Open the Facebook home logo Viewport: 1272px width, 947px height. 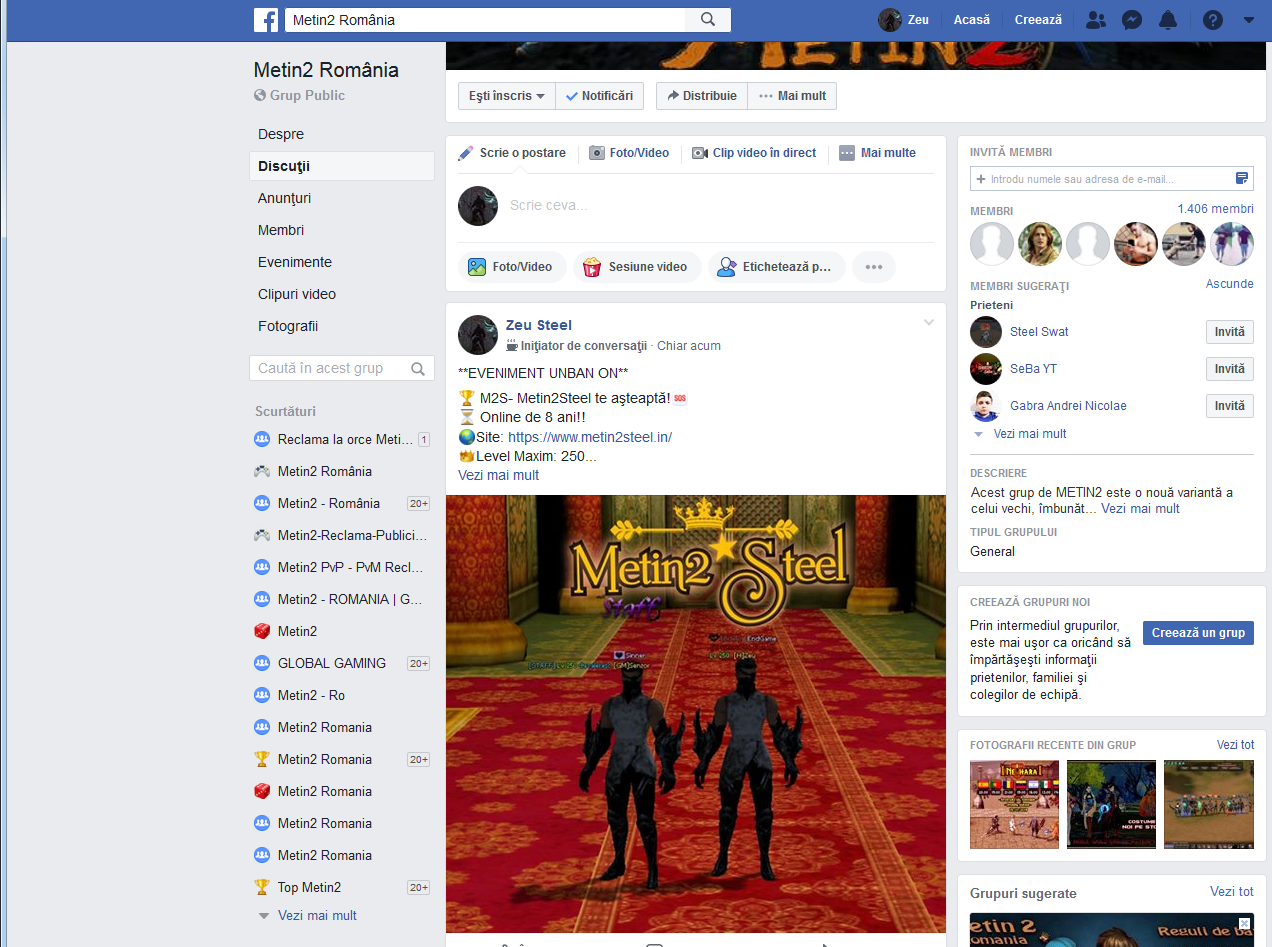[266, 20]
